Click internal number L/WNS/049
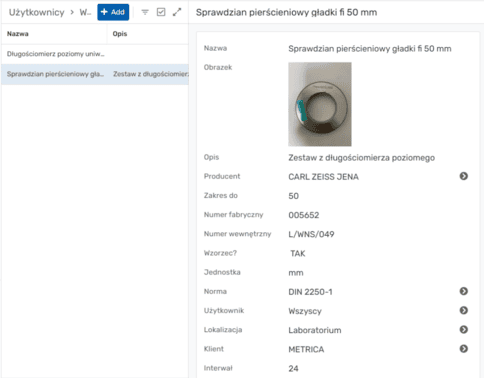484x378 pixels. [311, 234]
